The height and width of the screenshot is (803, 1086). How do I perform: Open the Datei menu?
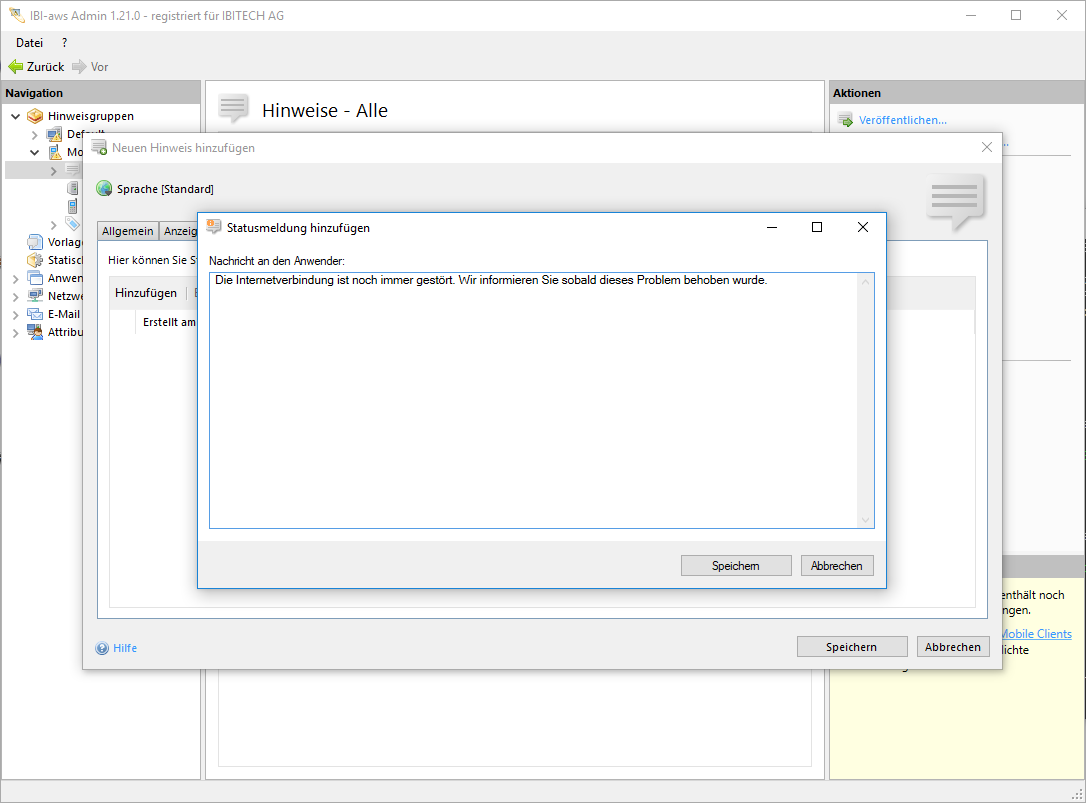point(29,43)
